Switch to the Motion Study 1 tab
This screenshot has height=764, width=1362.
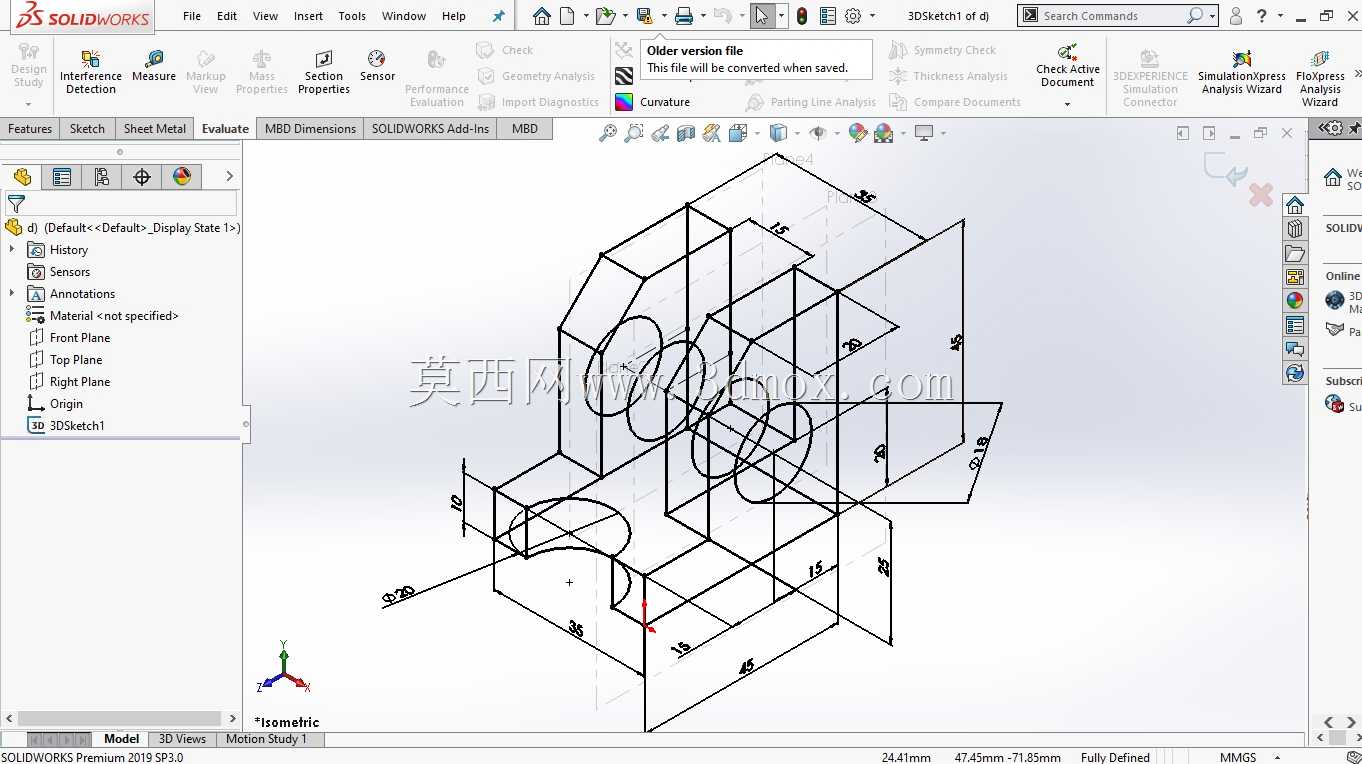click(x=266, y=739)
